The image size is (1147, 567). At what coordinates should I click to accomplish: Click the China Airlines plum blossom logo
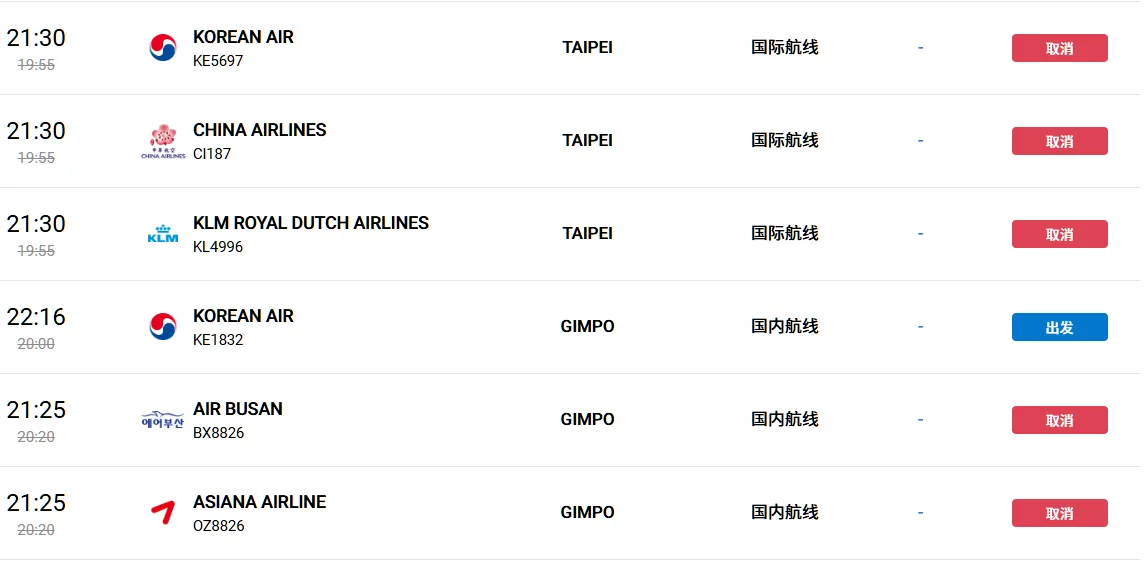tap(162, 141)
